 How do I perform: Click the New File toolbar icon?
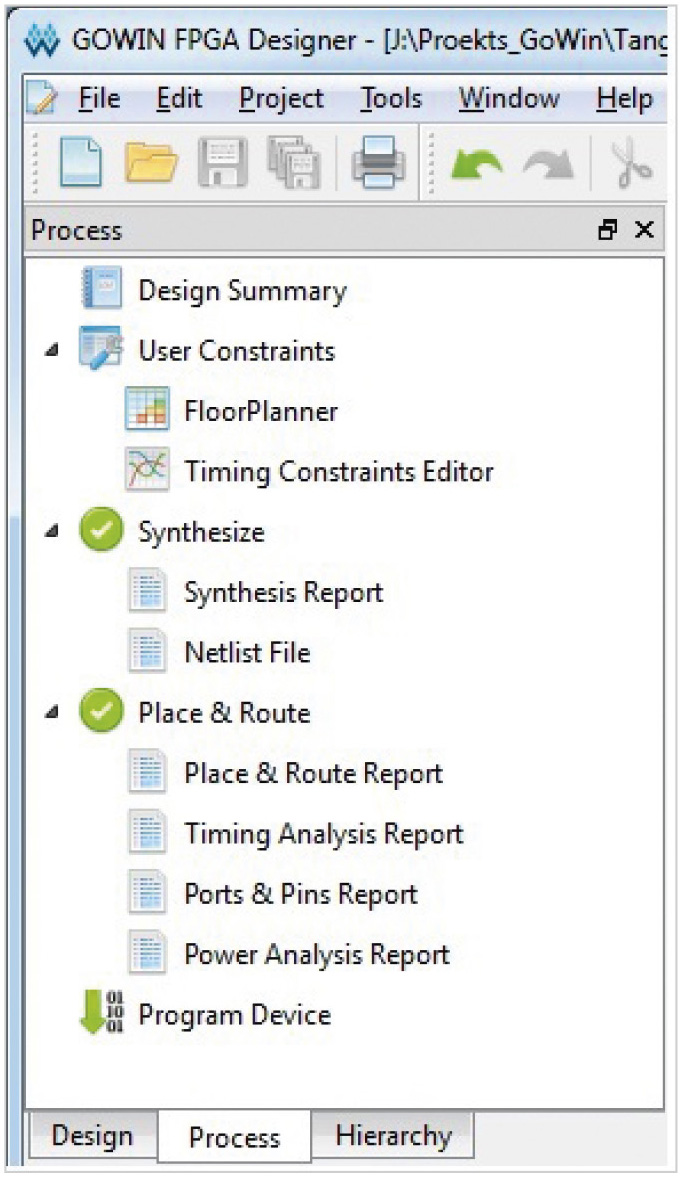[x=81, y=163]
